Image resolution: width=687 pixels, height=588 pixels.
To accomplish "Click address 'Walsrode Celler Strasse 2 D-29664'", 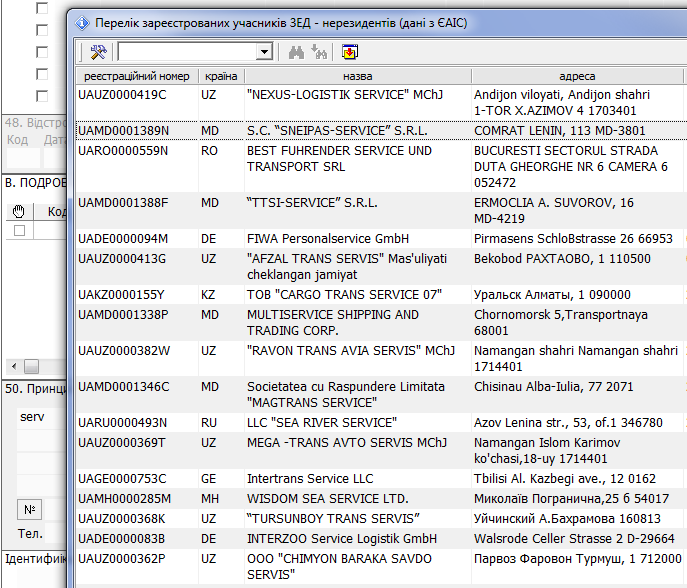I will (x=574, y=539).
